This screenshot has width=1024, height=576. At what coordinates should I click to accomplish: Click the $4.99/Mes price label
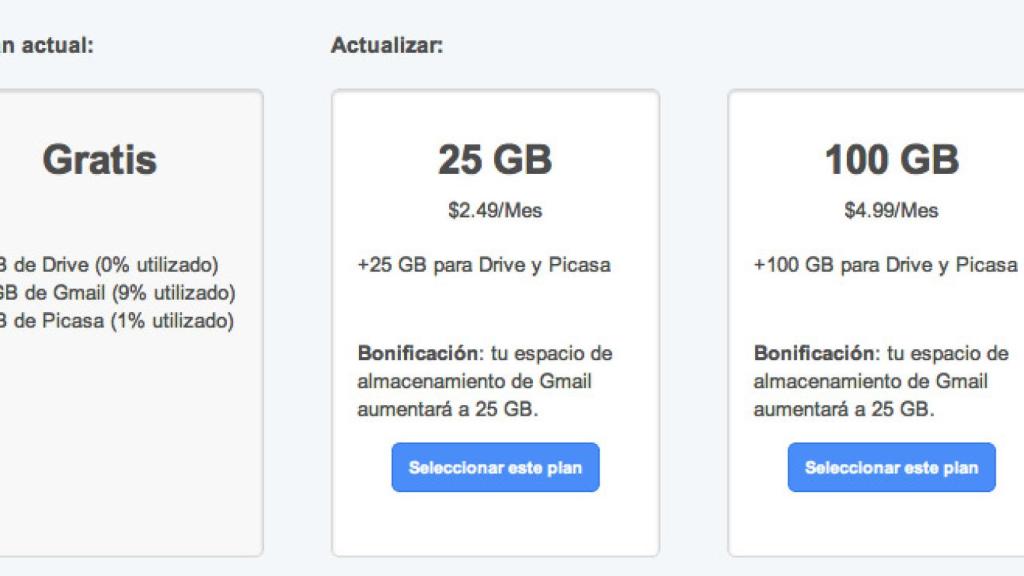[x=890, y=210]
